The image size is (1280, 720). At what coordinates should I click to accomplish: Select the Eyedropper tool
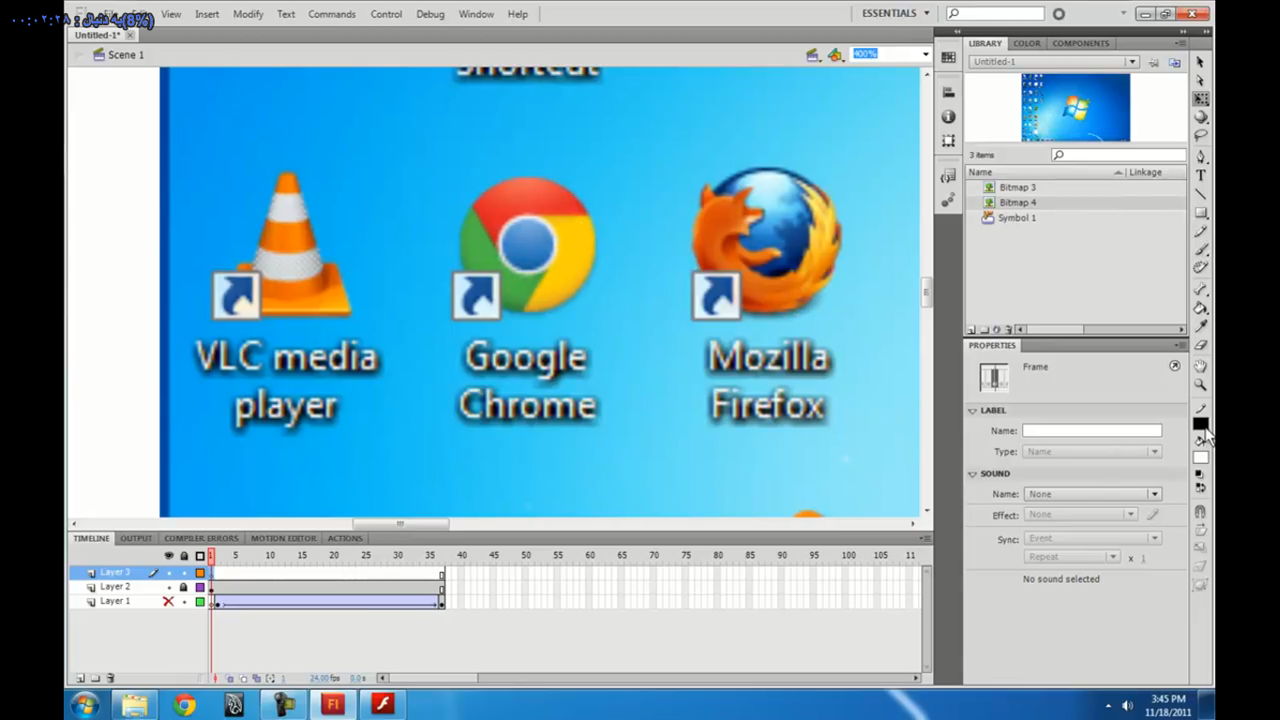(x=1201, y=325)
